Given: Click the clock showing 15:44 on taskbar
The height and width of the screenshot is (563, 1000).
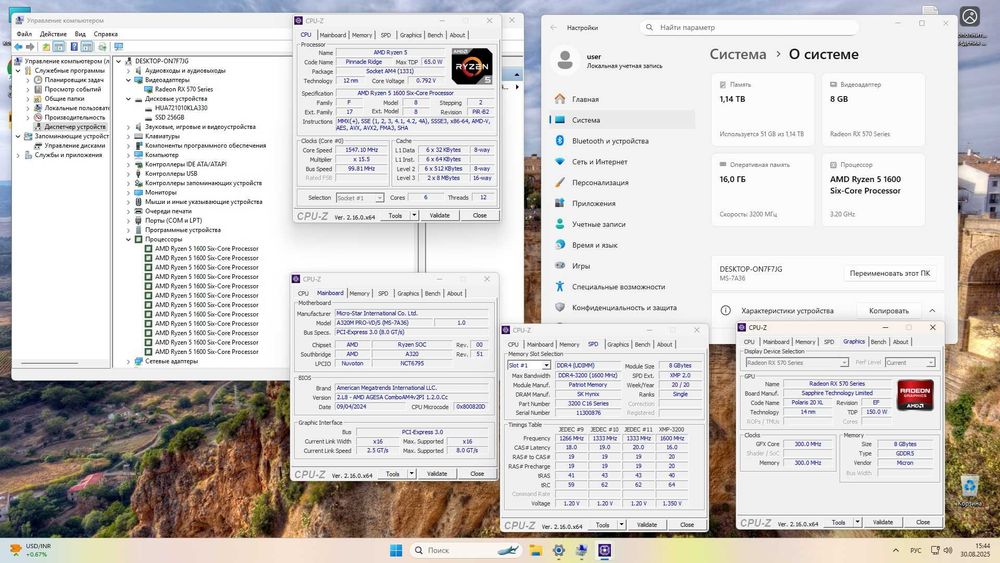Looking at the screenshot, I should (976, 550).
